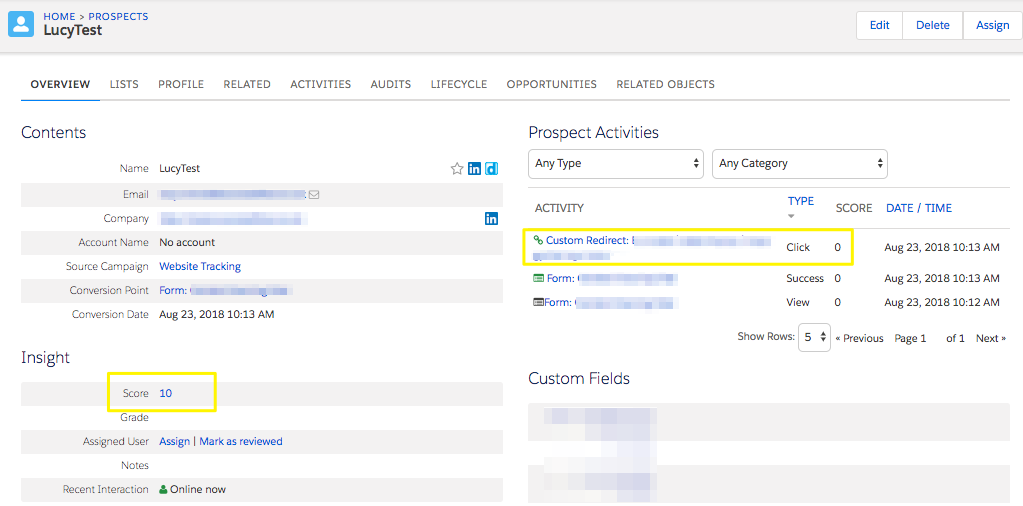Viewport: 1023px width, 506px height.
Task: Click the 'Prospect Activities' heading
Action: pyautogui.click(x=594, y=132)
